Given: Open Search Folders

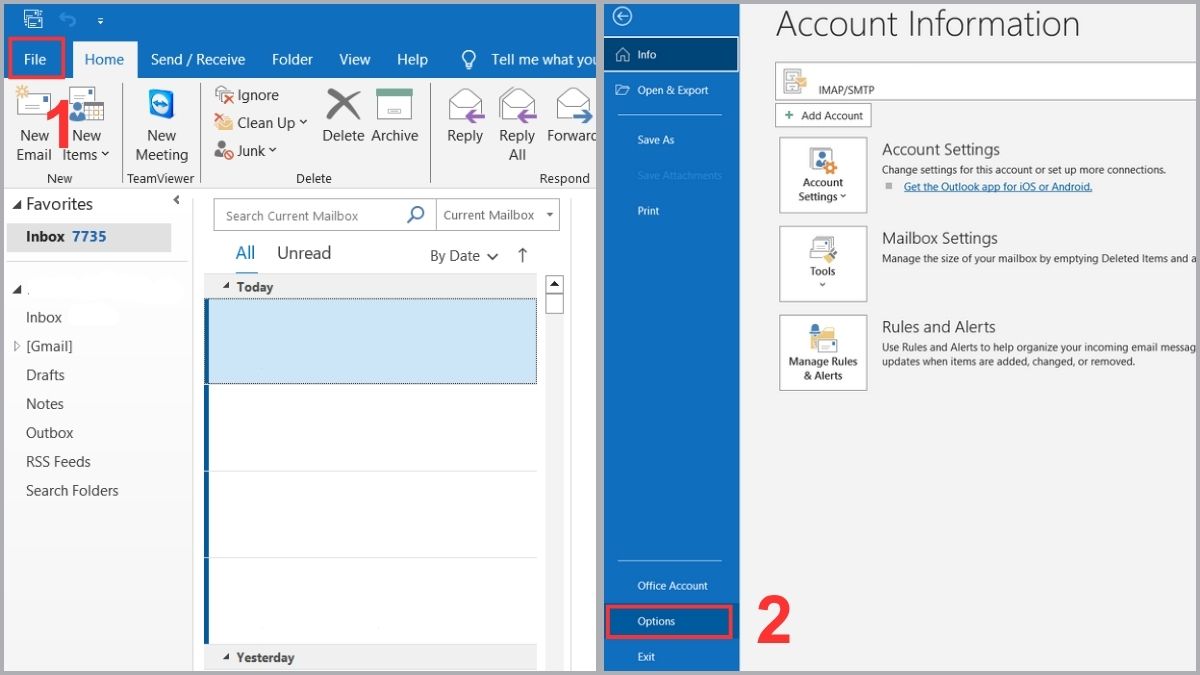Looking at the screenshot, I should click(72, 491).
